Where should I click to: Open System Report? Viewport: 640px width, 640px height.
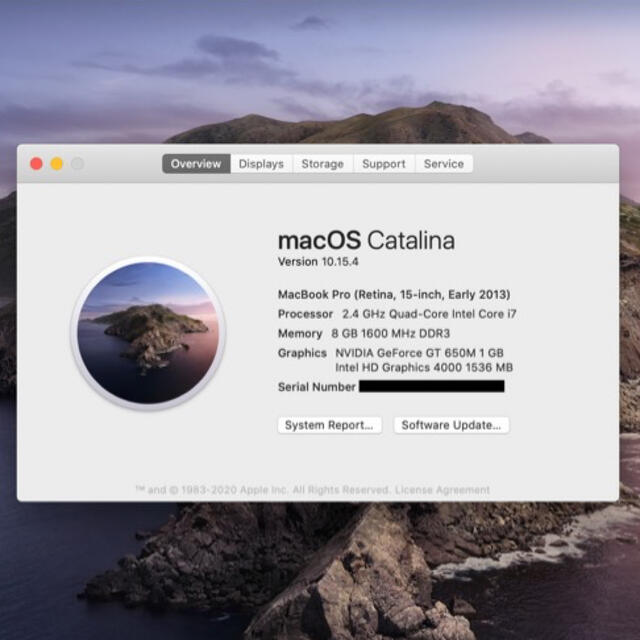point(329,425)
